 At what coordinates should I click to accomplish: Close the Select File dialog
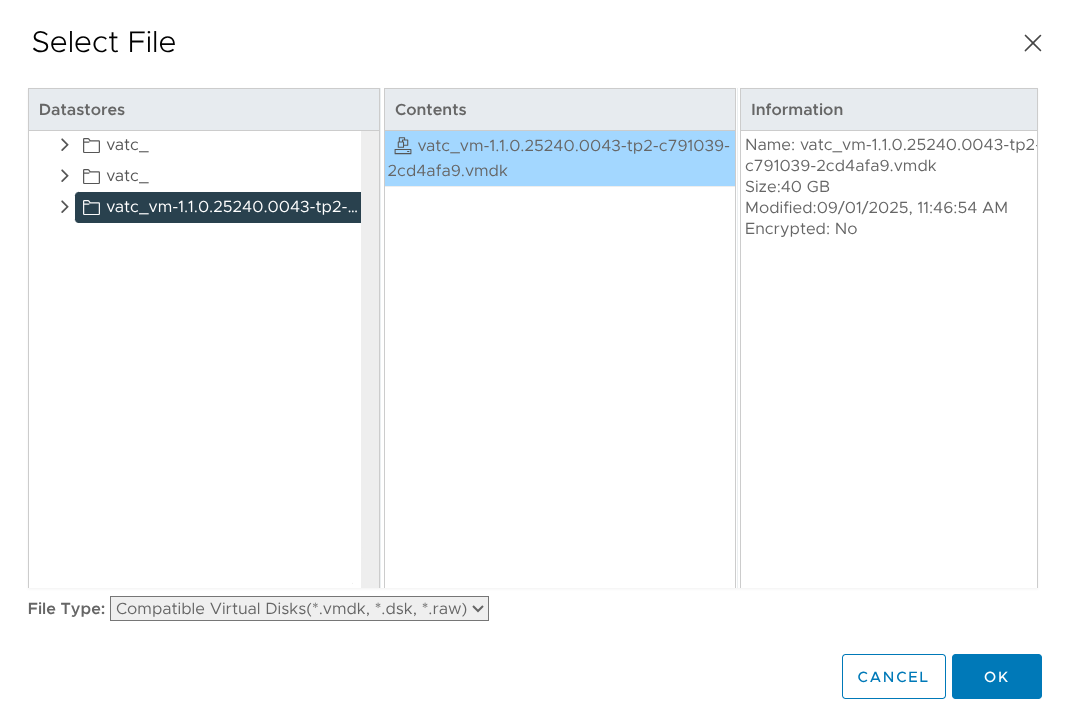1032,43
